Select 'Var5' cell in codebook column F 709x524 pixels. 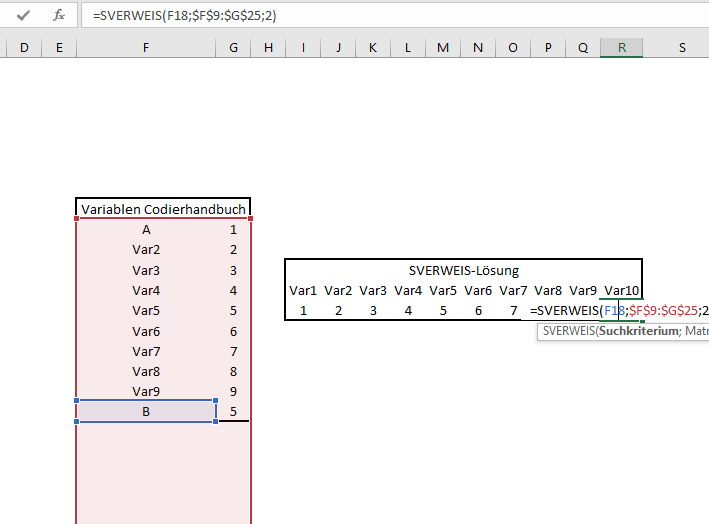click(x=146, y=311)
